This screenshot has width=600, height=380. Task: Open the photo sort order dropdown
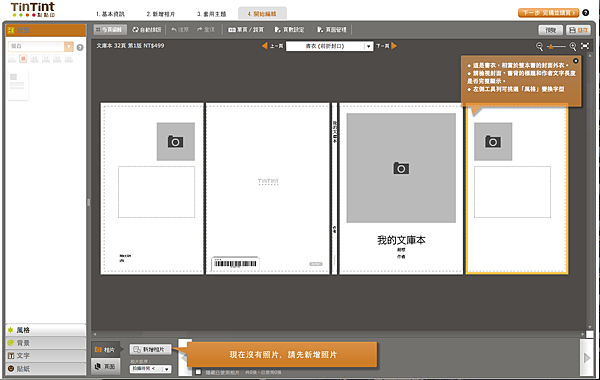(150, 369)
